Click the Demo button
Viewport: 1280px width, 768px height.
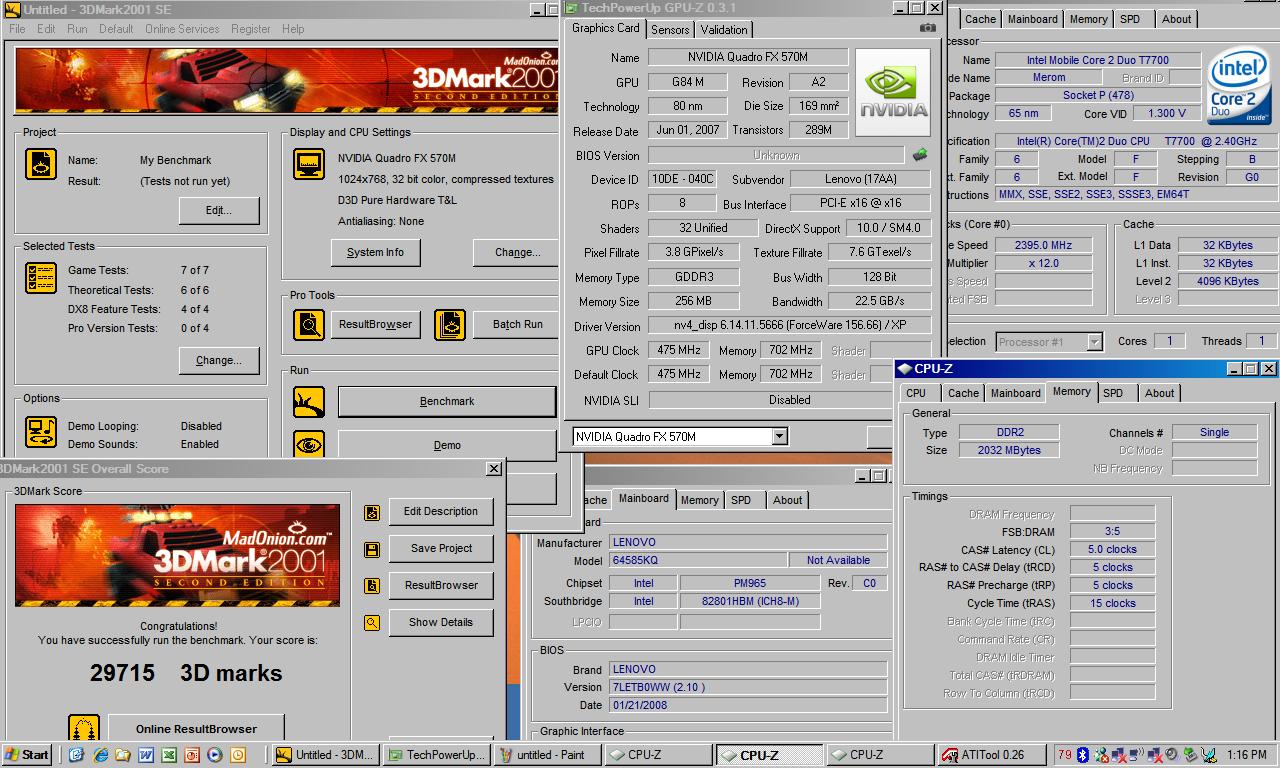(447, 445)
